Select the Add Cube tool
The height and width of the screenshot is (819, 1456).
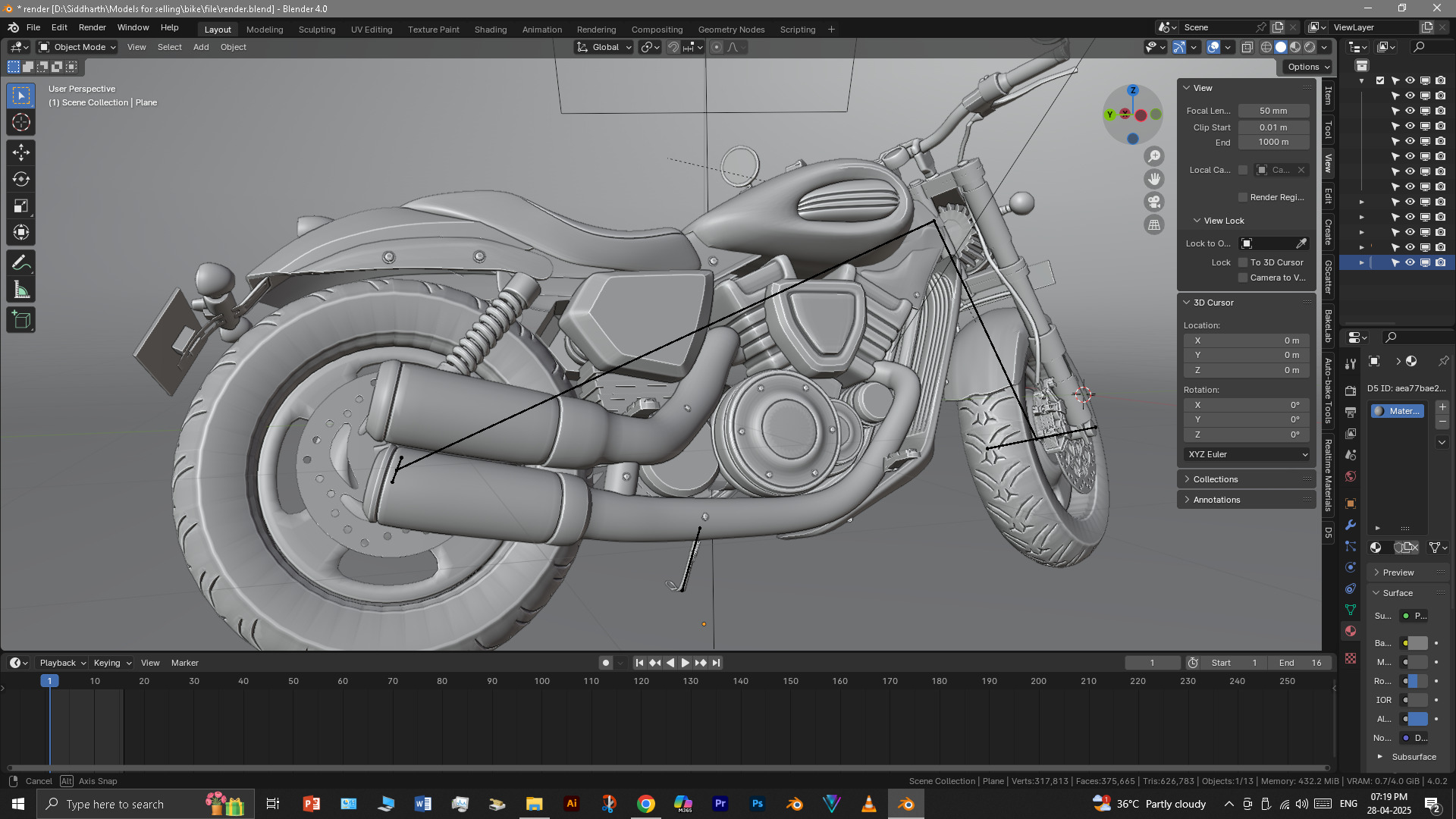pyautogui.click(x=21, y=320)
